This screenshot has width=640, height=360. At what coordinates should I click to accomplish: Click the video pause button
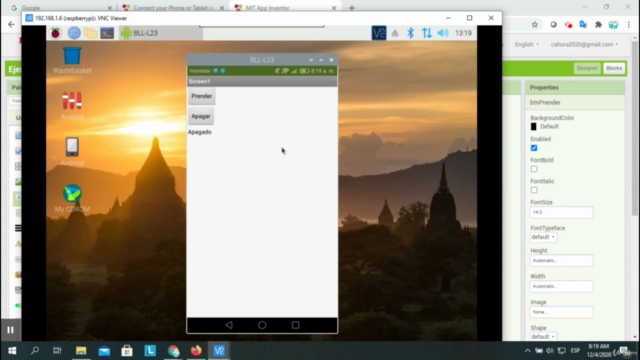point(11,330)
